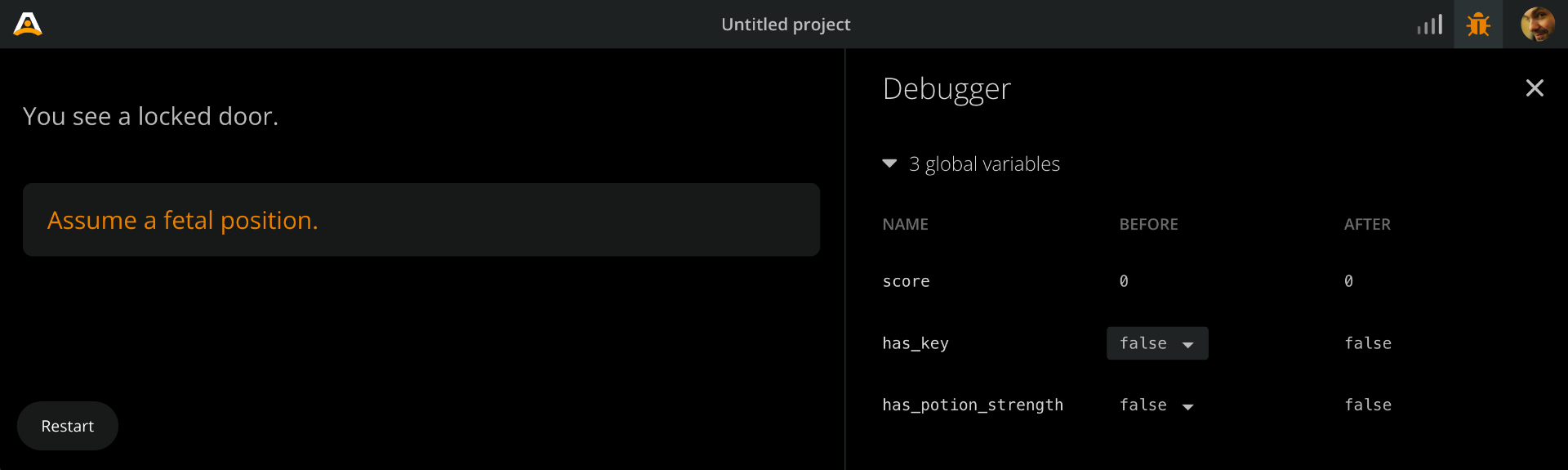Toggle the debugger bug icon
1568x470 pixels.
pos(1478,25)
